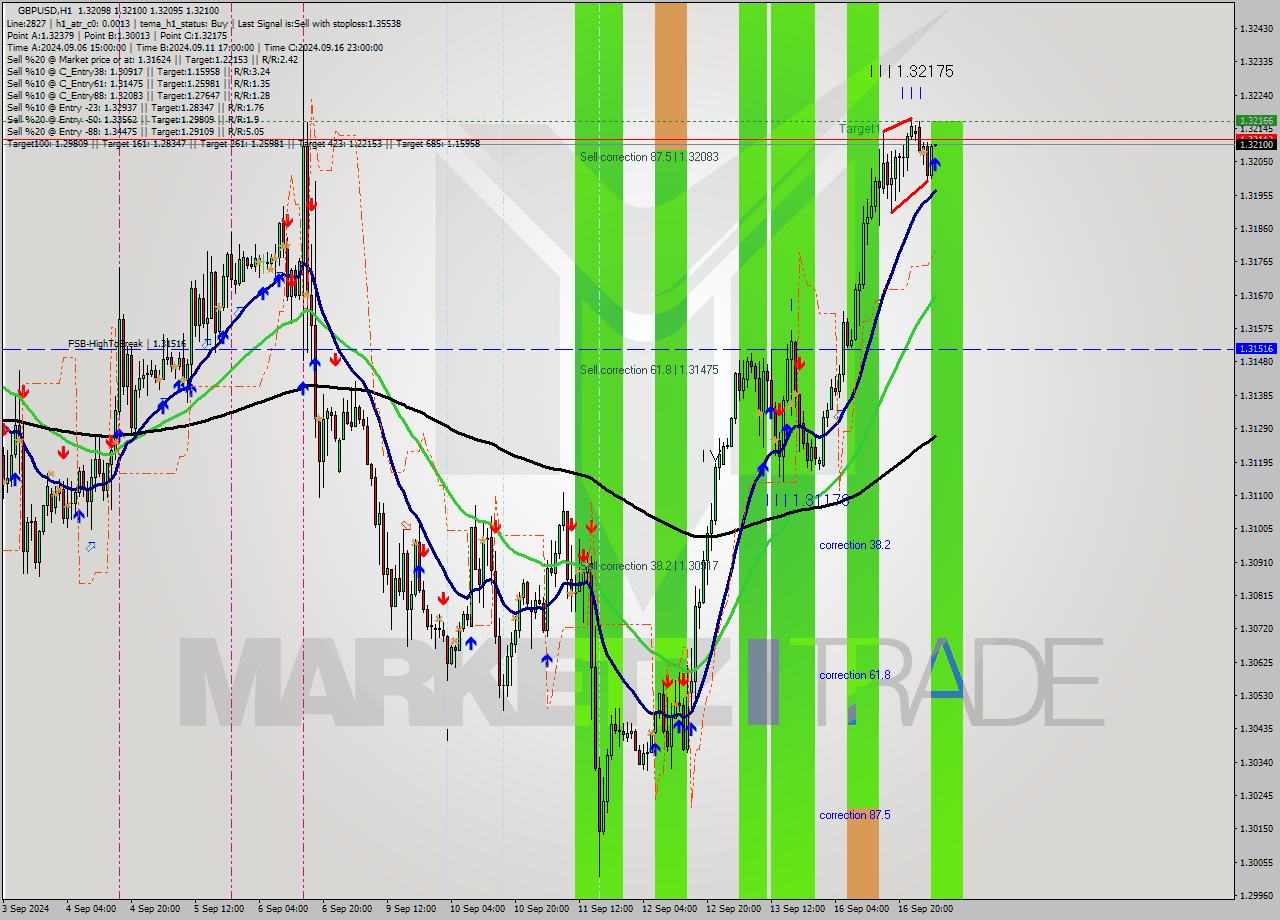Click the 1.31290 price axis value

click(x=1256, y=428)
